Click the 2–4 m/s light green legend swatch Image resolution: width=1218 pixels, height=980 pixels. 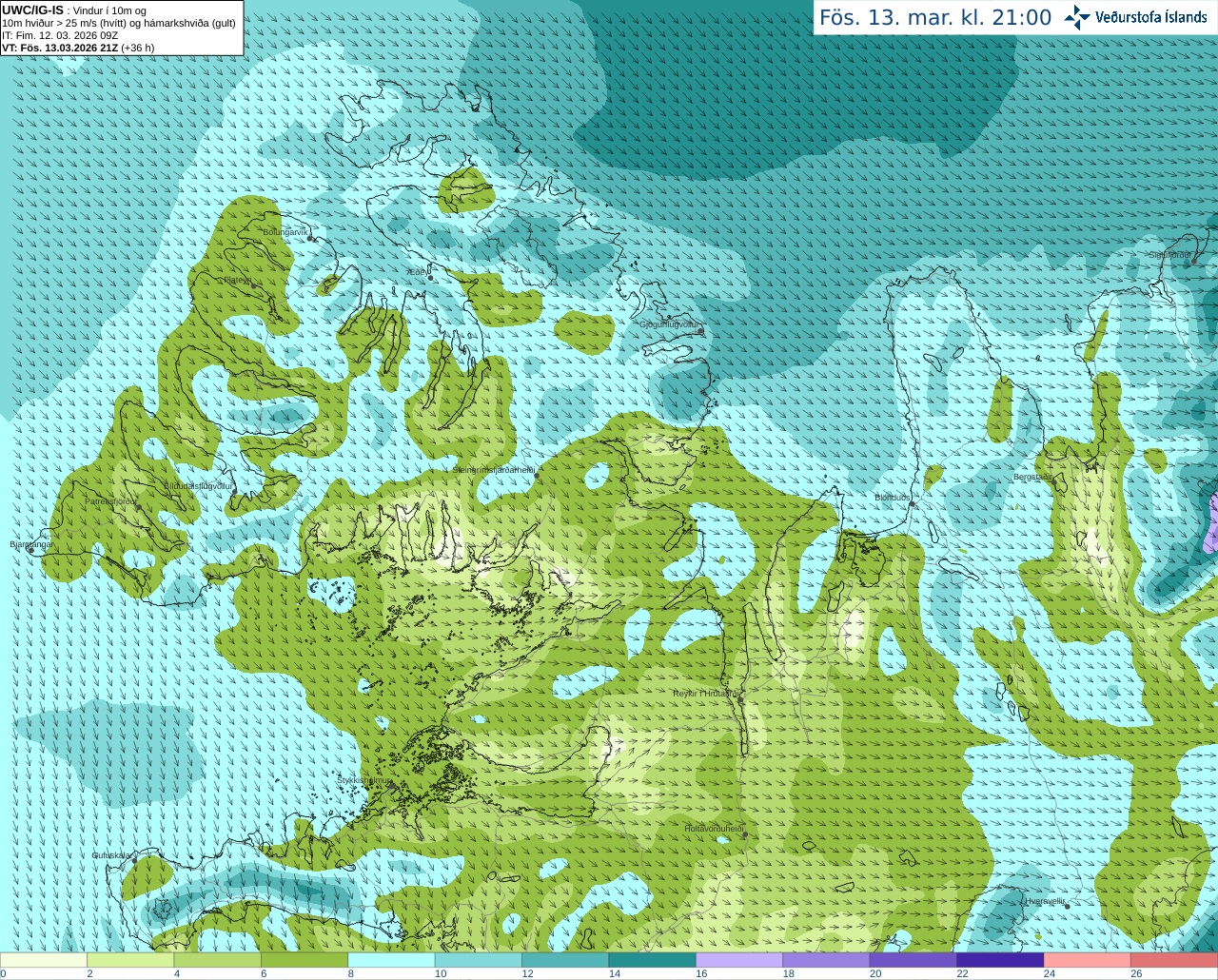pyautogui.click(x=130, y=960)
